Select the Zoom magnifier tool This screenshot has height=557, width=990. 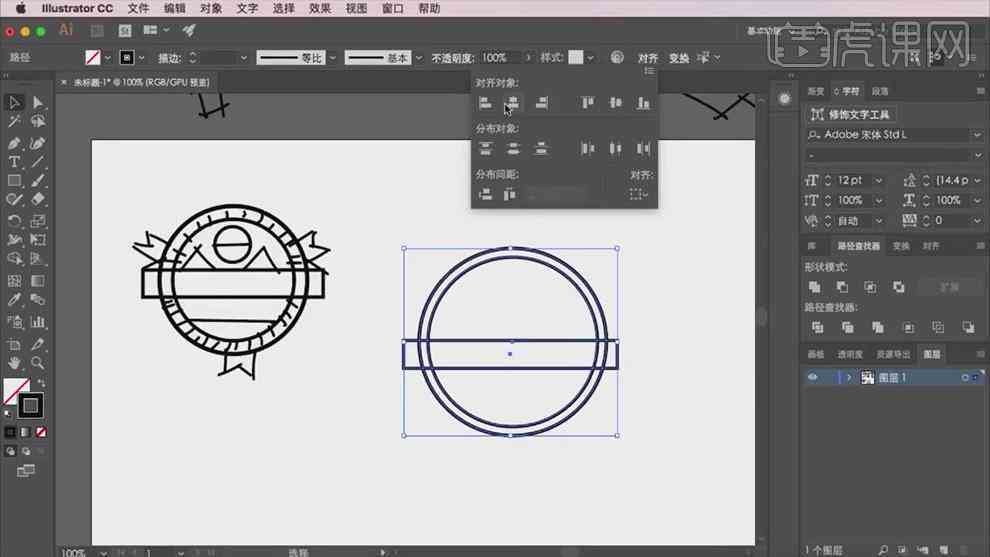[x=38, y=363]
